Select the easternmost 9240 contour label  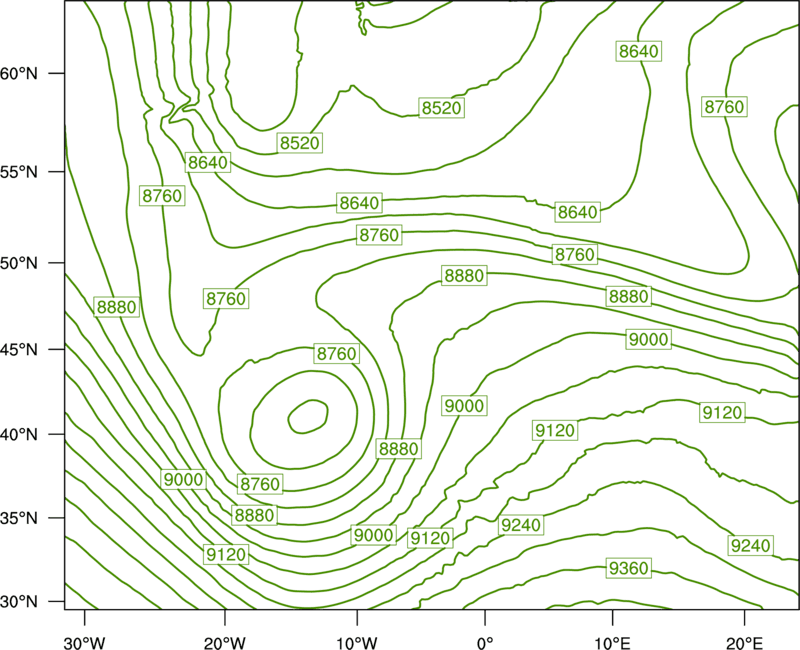(750, 545)
